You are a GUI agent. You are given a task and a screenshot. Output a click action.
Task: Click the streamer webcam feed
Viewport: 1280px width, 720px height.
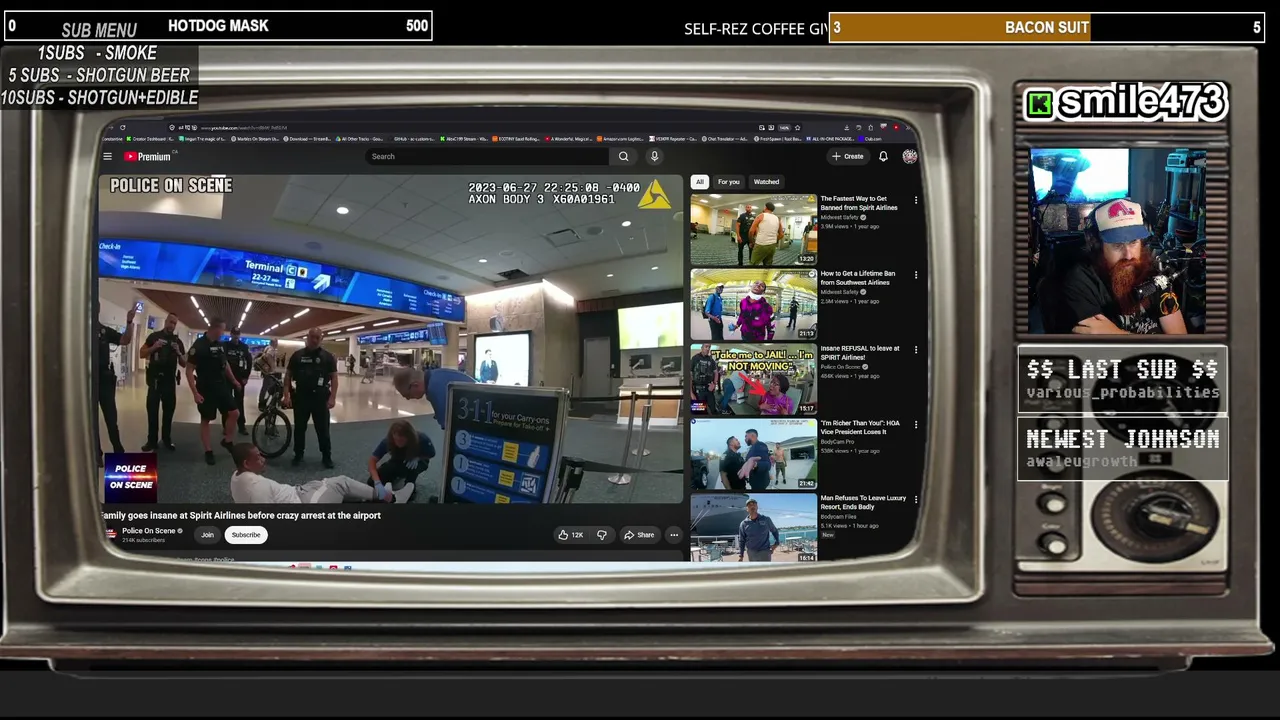point(1119,241)
